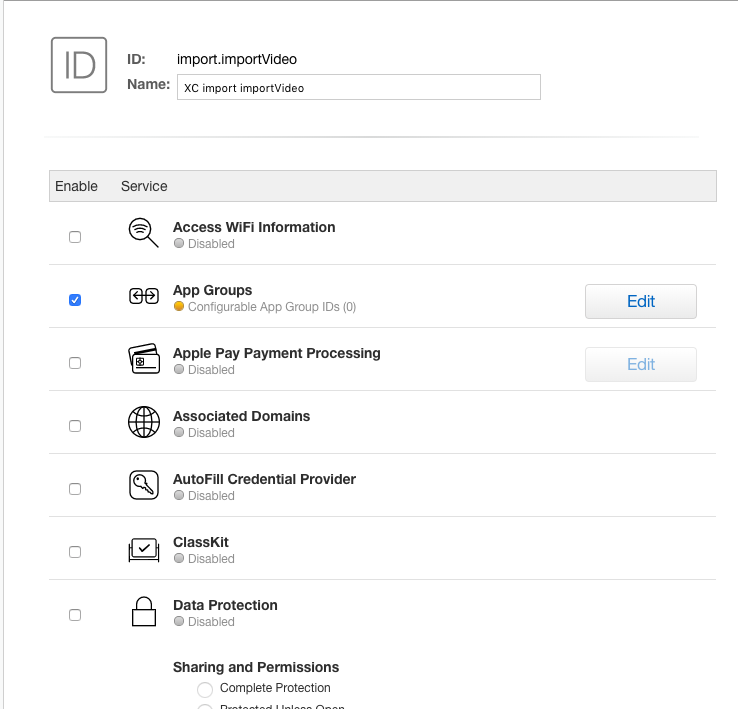This screenshot has width=738, height=709.
Task: Check the Data Protection checkbox
Action: pos(75,615)
